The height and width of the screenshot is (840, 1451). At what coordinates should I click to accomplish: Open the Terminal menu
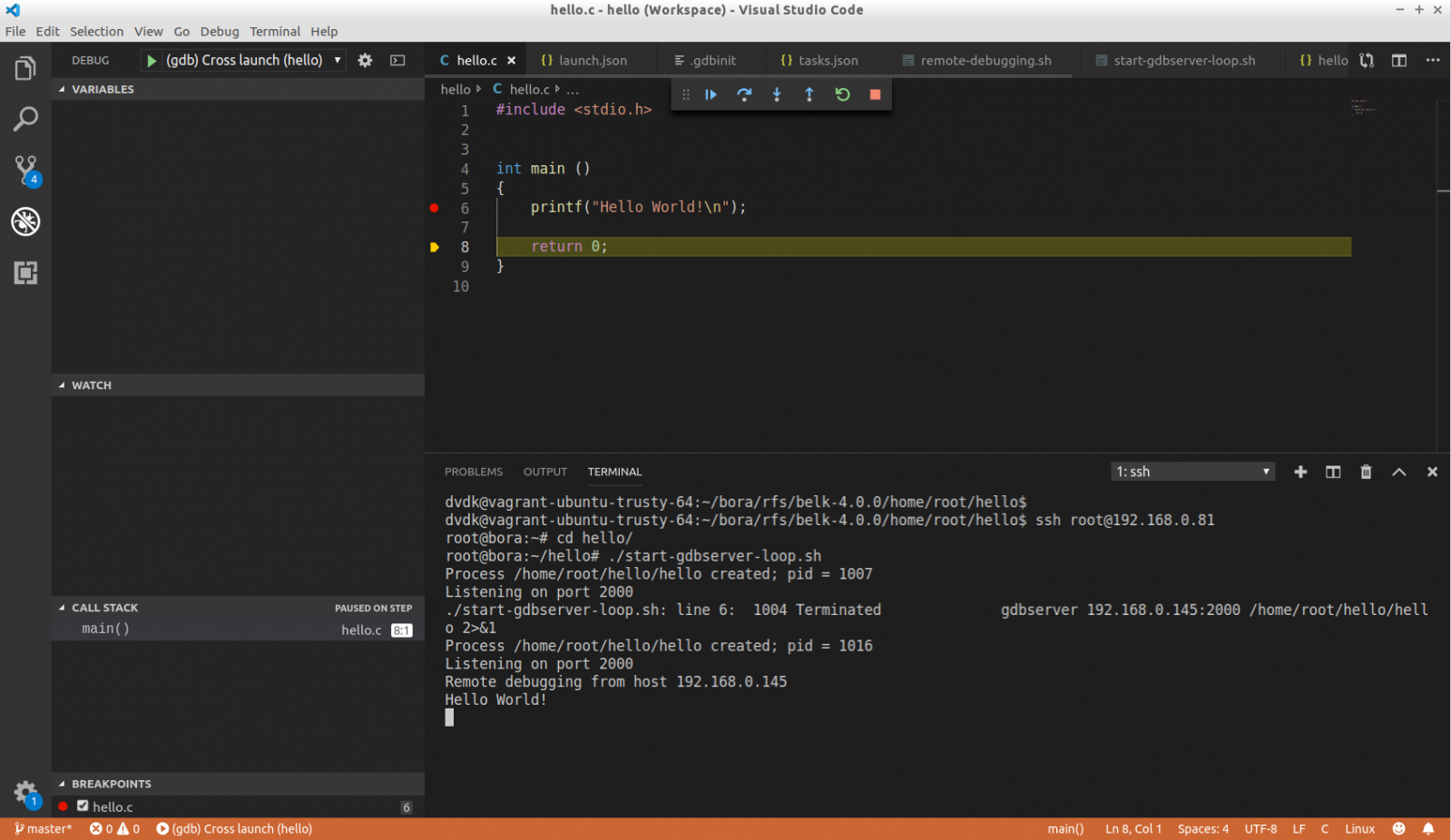pos(274,32)
